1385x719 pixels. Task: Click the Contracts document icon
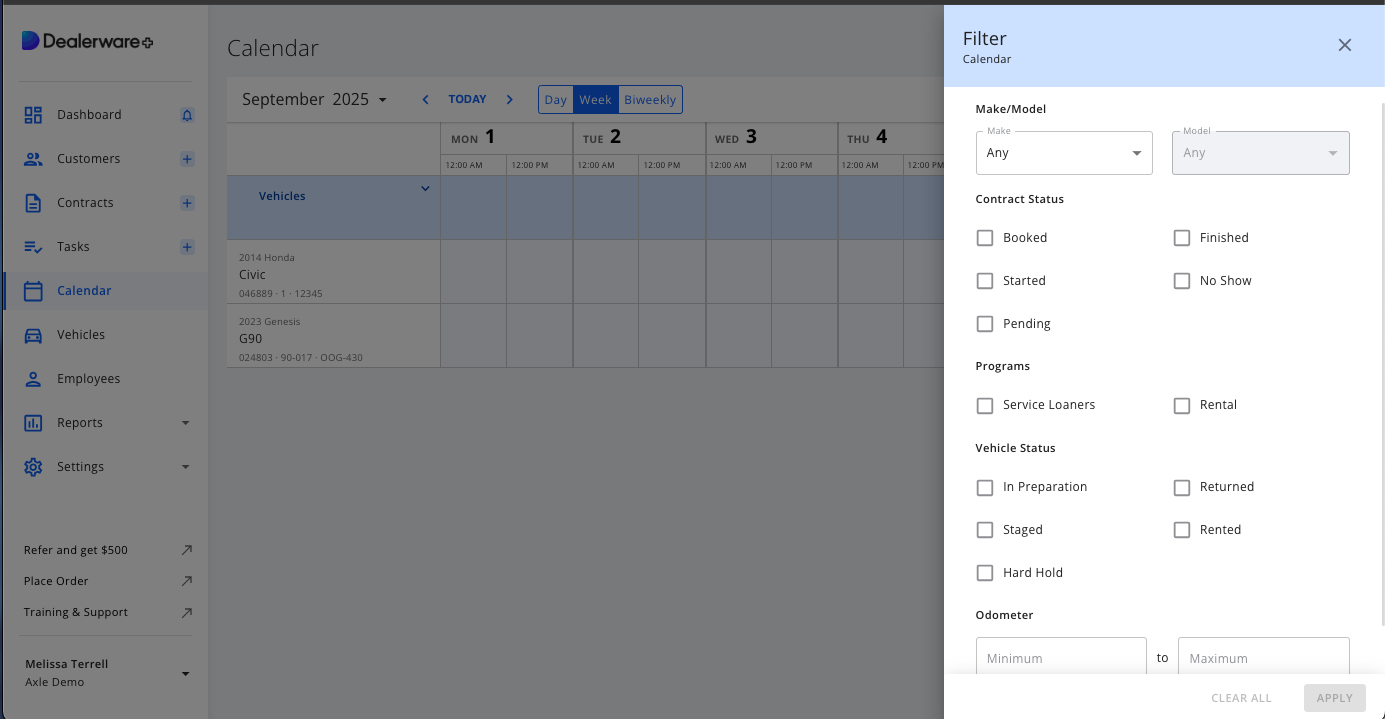tap(33, 203)
